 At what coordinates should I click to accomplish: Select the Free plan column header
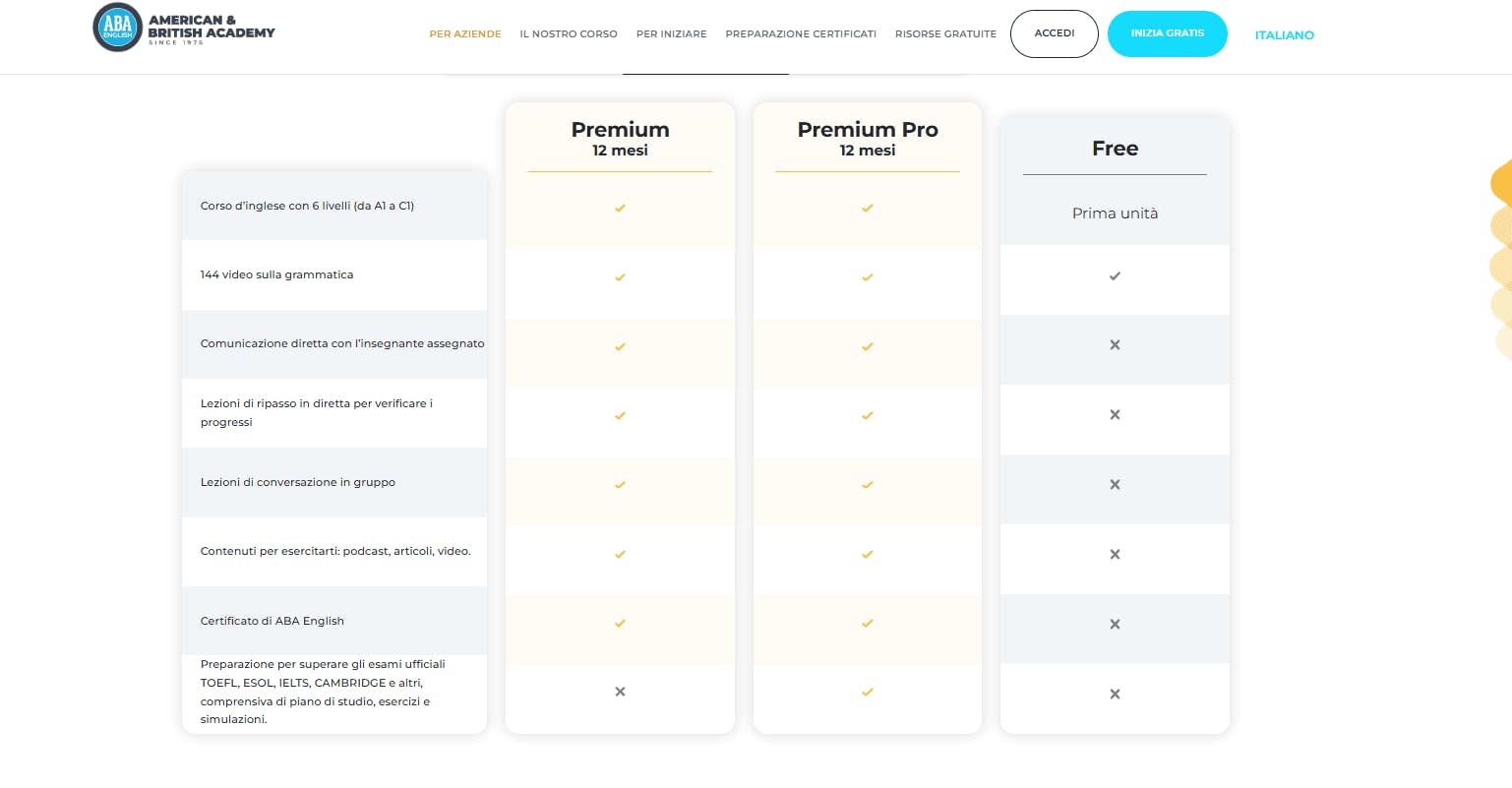coord(1115,149)
